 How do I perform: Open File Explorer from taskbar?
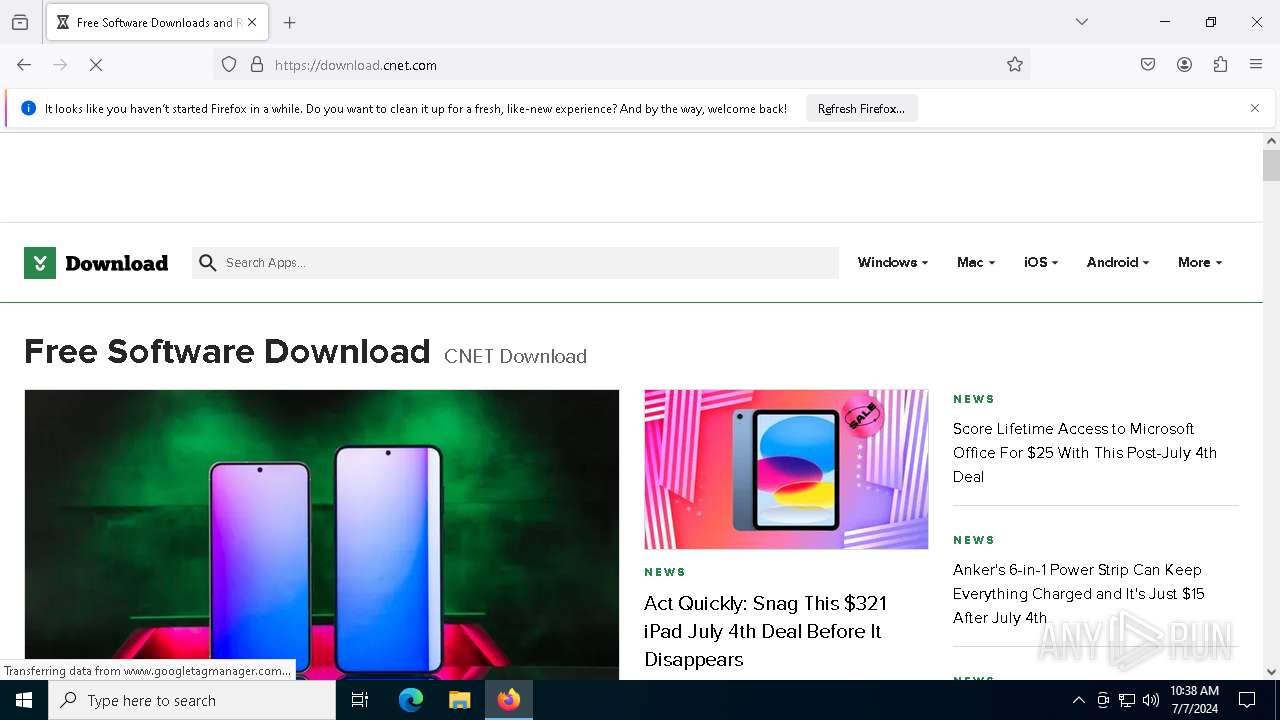pos(459,700)
